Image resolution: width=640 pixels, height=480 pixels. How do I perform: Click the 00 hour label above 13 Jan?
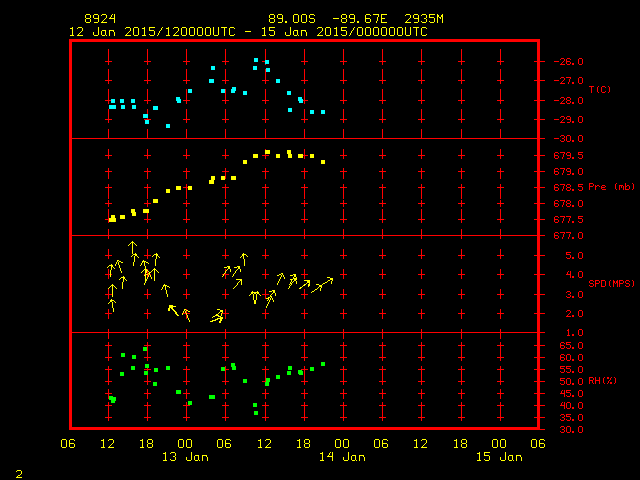(185, 444)
